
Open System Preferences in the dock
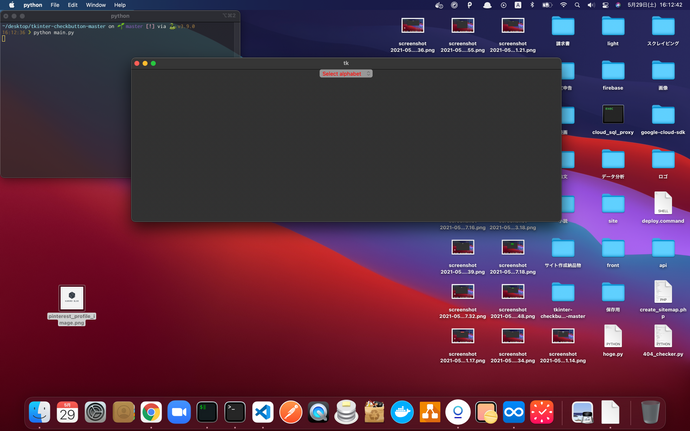(95, 411)
